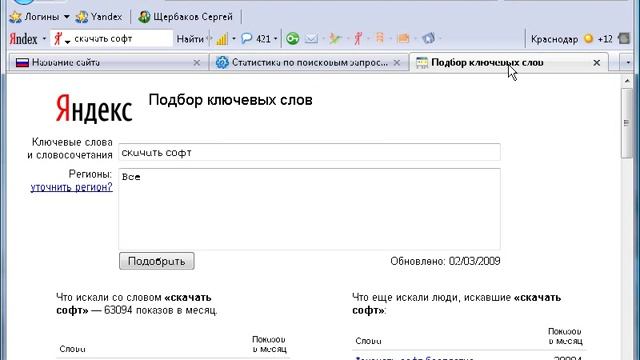Expand the Яndex toolbar logo dropdown arrow
This screenshot has height=360, width=640.
pyautogui.click(x=44, y=39)
